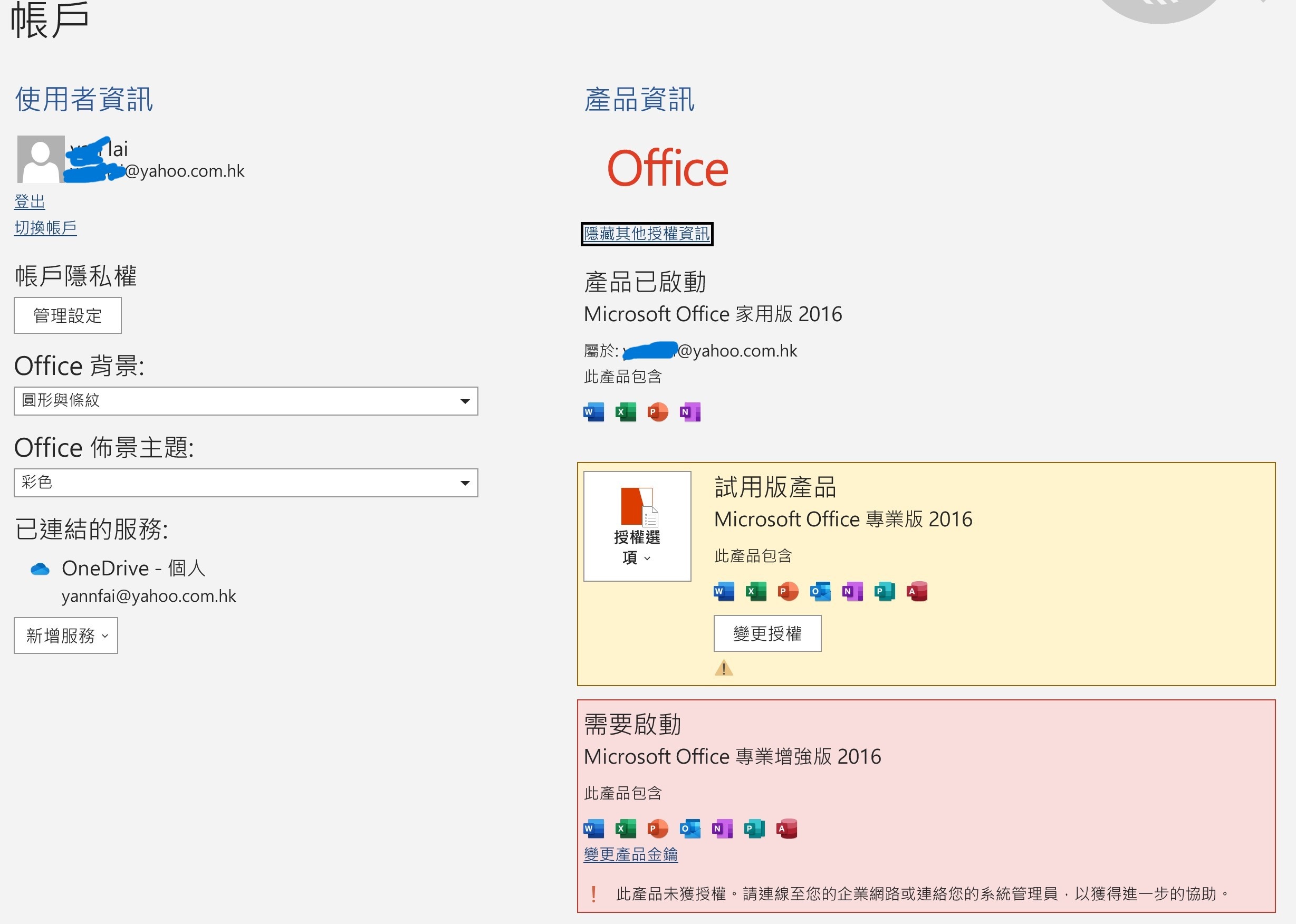Open the Office 背景 dropdown showing 圓形與條紋

[x=246, y=401]
